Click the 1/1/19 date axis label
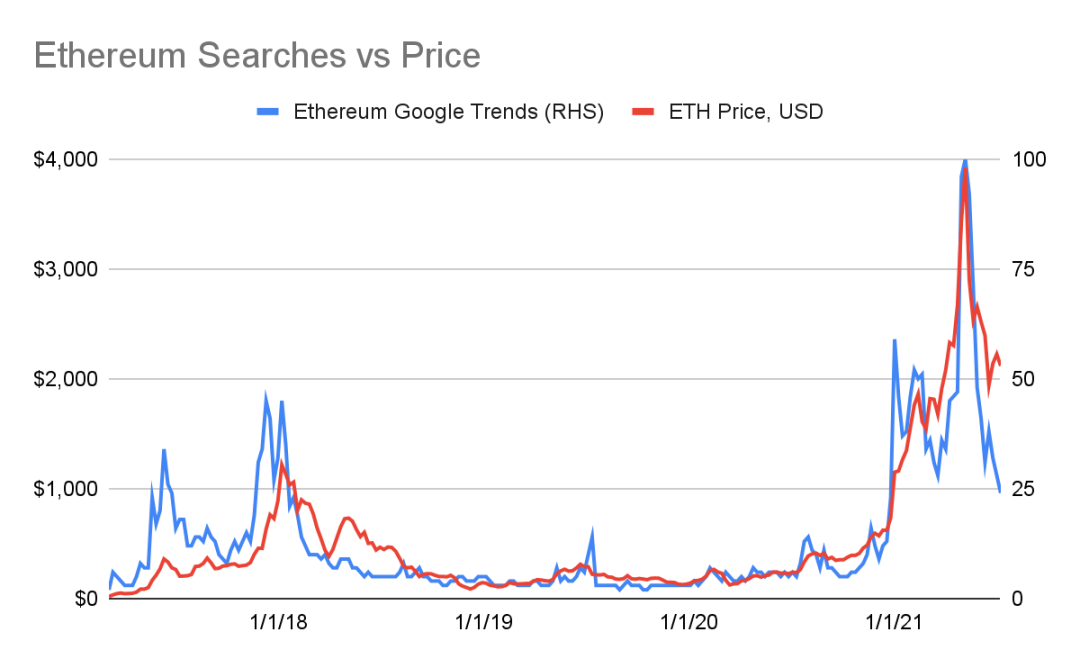1080x668 pixels. [484, 623]
